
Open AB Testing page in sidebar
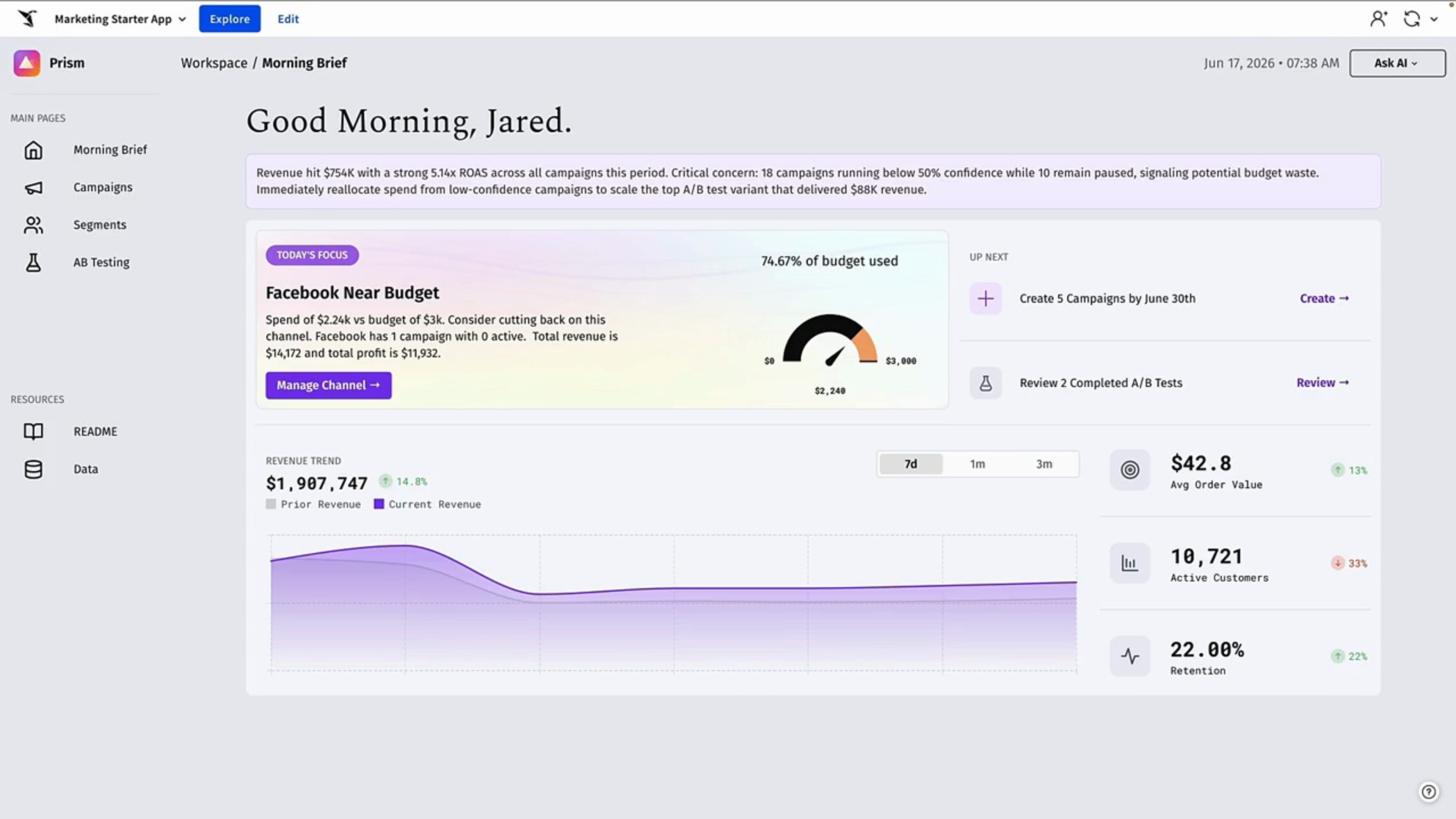click(x=102, y=262)
